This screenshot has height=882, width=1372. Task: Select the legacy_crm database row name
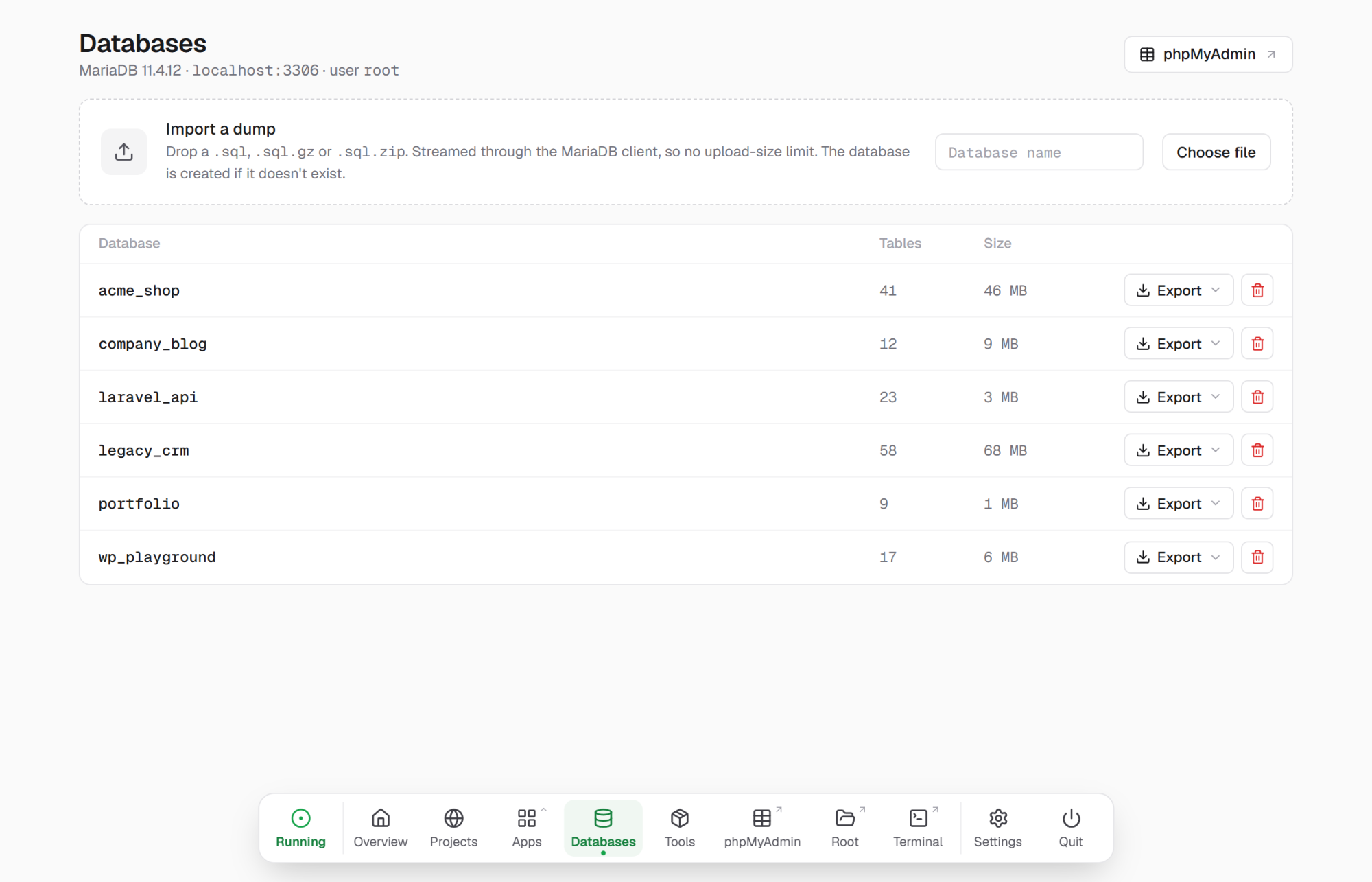144,451
